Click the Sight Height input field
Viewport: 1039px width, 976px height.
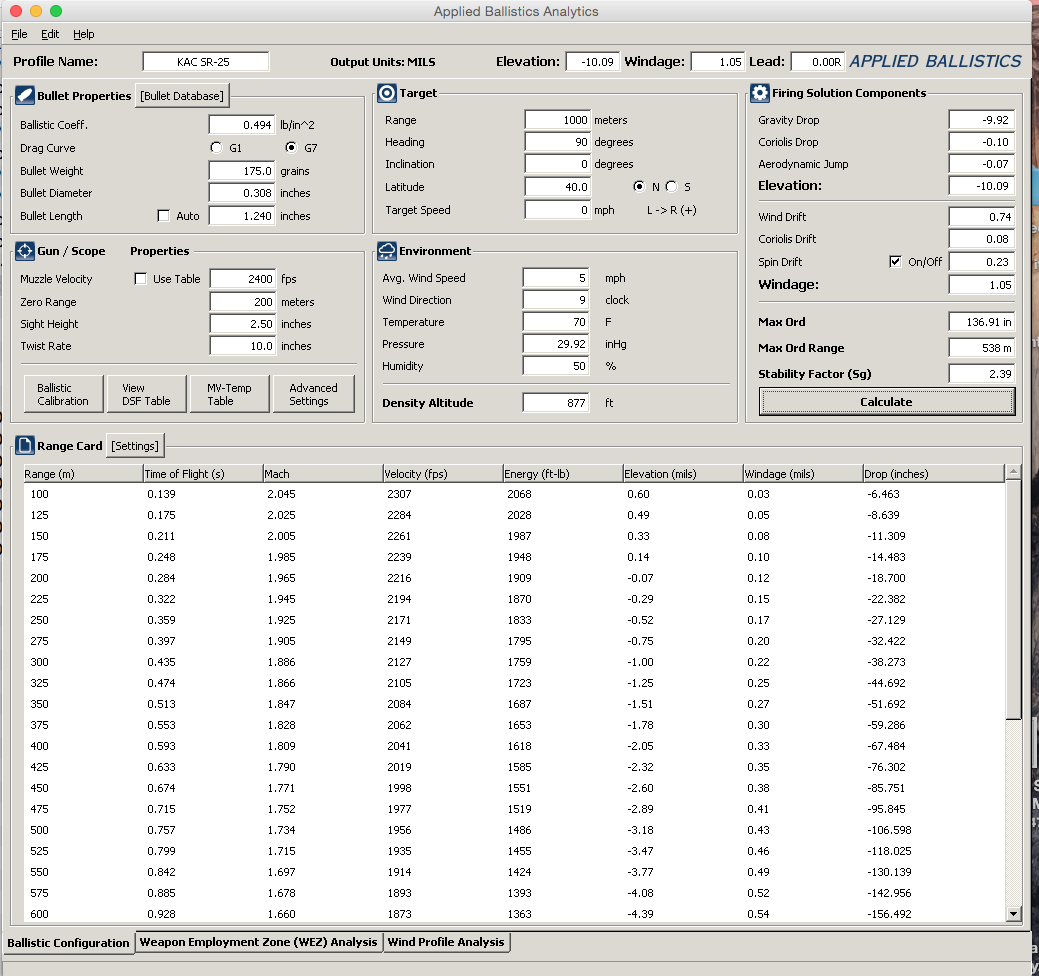[x=243, y=323]
